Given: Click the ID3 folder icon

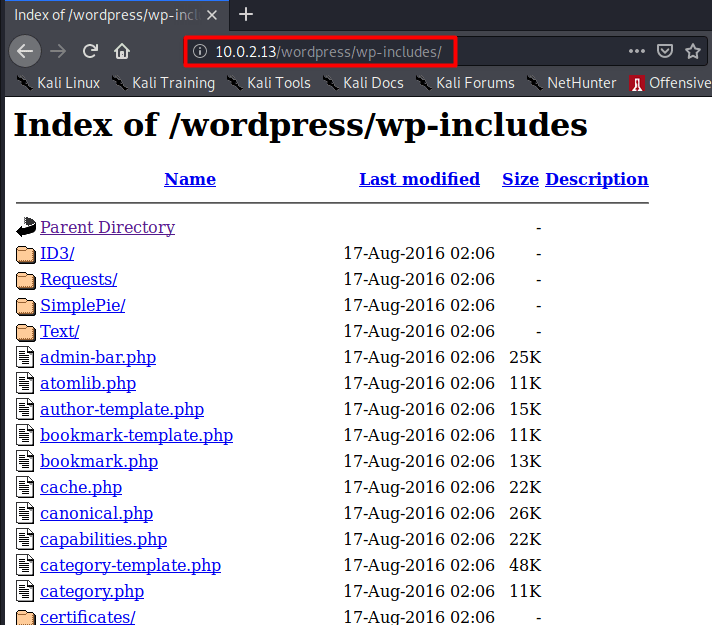Looking at the screenshot, I should (25, 254).
